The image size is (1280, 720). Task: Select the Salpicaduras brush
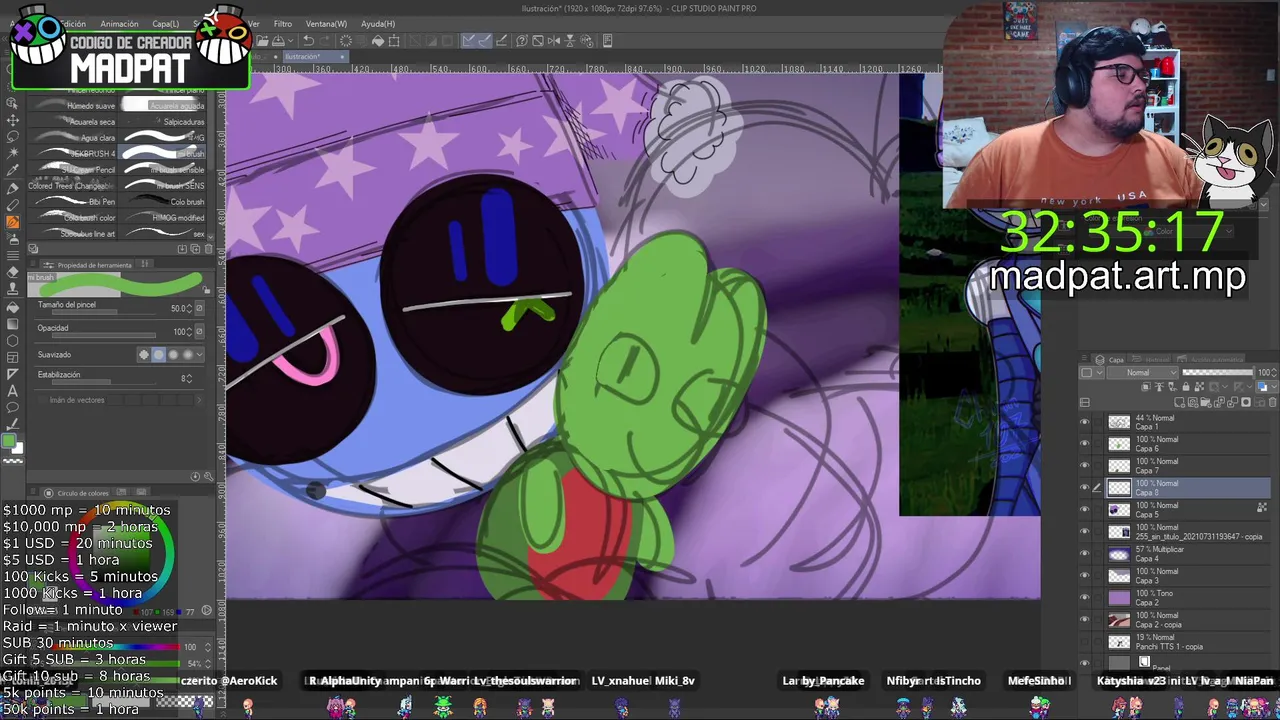(164, 121)
